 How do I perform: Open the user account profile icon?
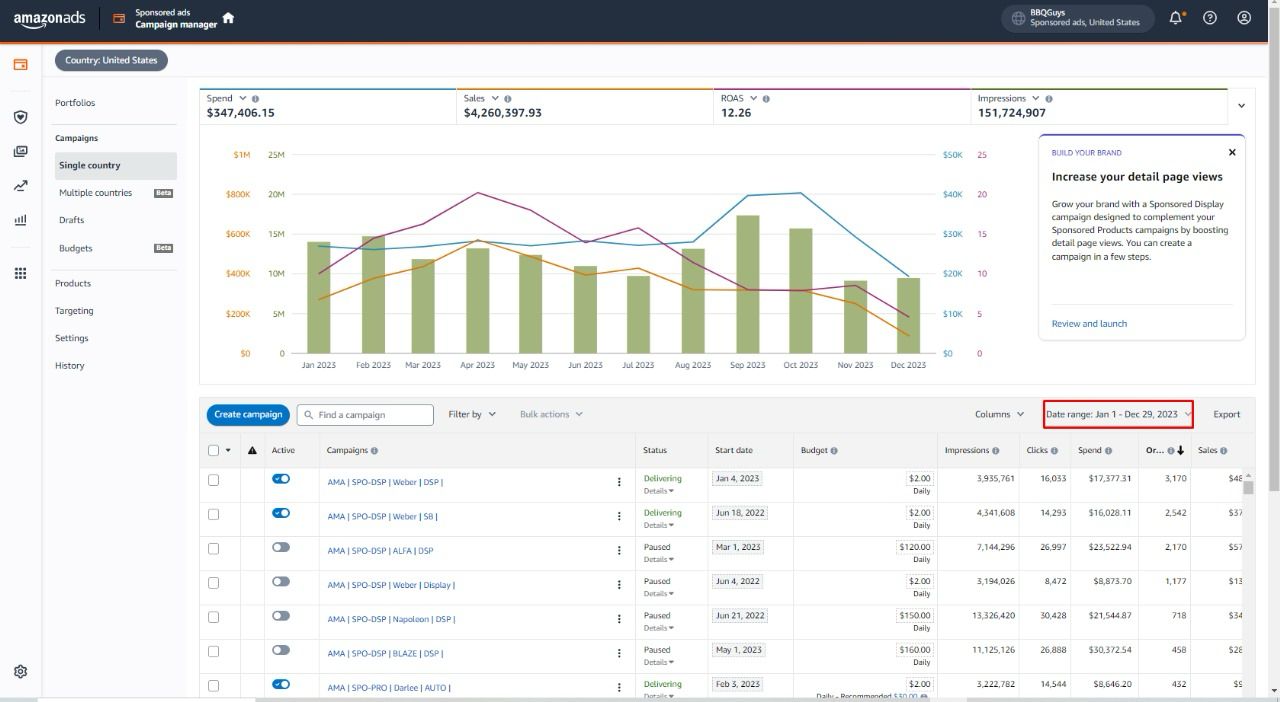pos(1244,18)
